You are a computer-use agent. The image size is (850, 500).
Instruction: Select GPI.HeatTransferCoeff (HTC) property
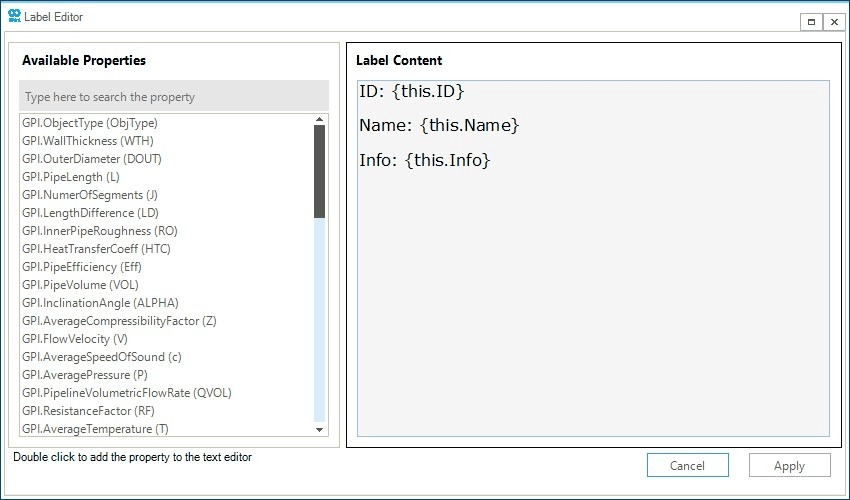click(x=96, y=249)
